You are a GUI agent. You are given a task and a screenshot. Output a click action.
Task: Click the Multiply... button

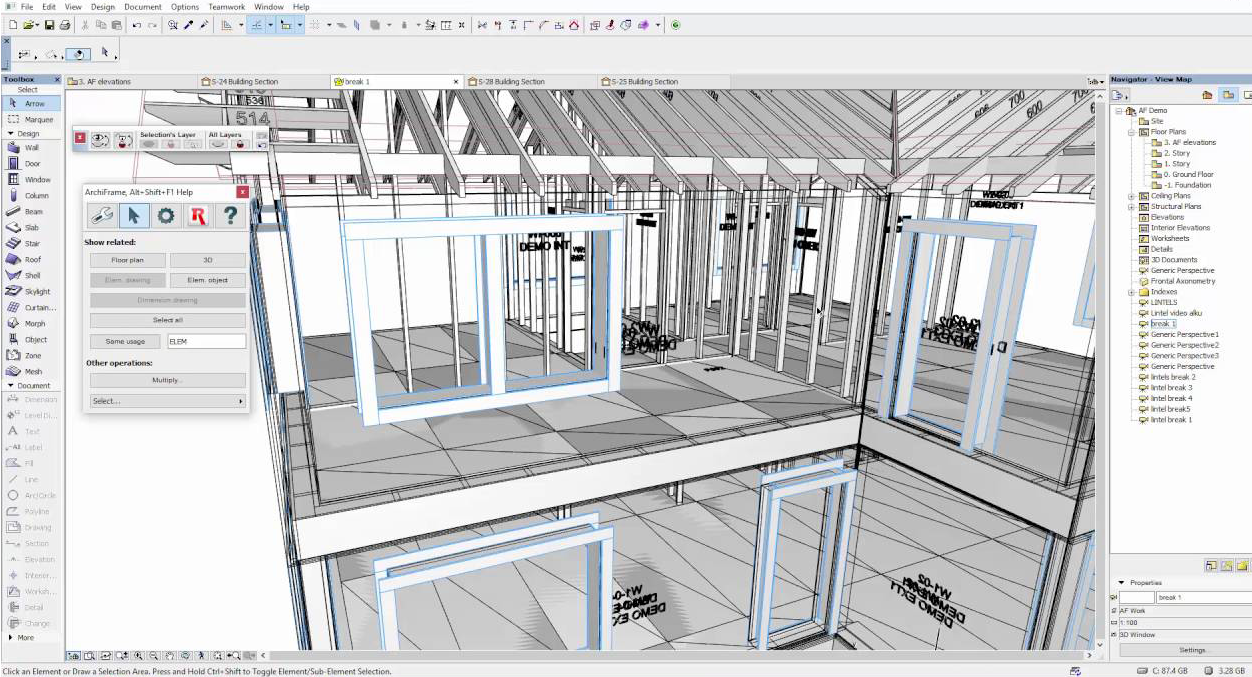click(167, 380)
